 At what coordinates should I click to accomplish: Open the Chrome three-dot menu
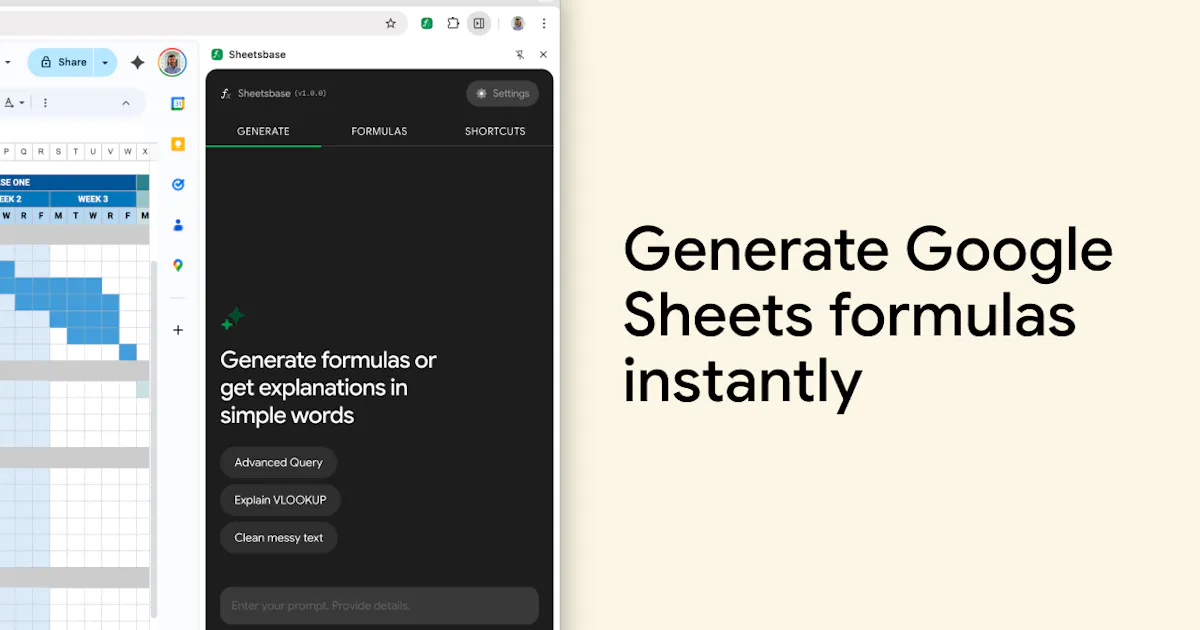(x=544, y=23)
